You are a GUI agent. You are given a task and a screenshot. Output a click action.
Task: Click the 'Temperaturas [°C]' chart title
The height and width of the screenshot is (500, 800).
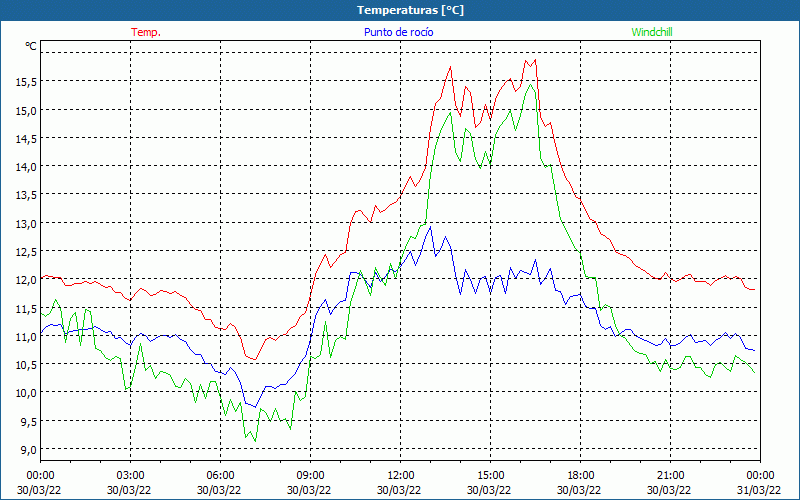pos(410,10)
